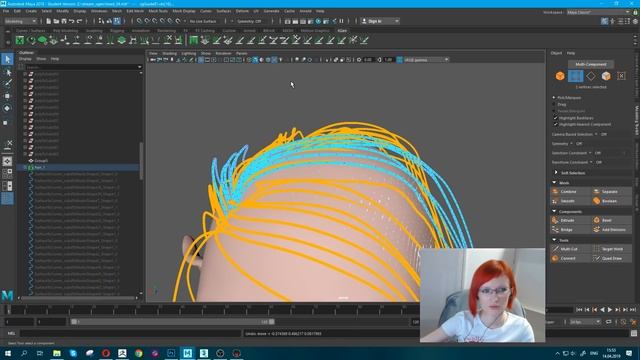Collapse the Mesh section

click(x=554, y=182)
